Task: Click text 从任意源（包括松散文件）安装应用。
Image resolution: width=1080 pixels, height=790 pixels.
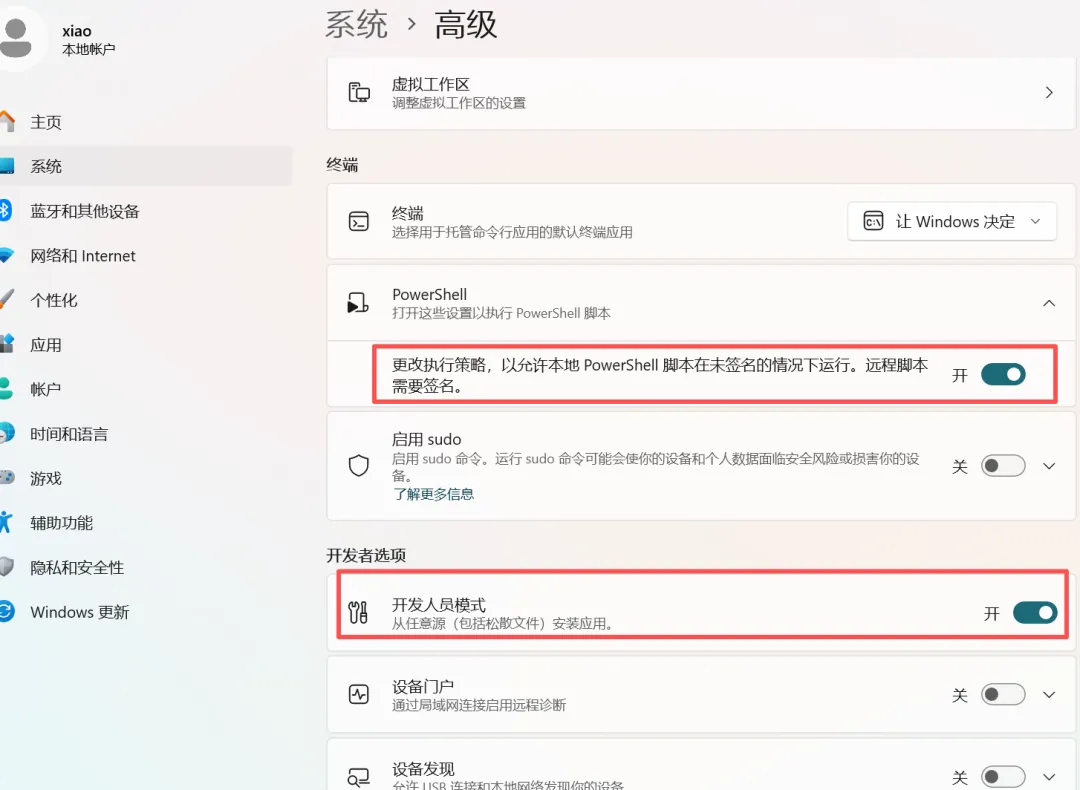Action: (x=503, y=623)
